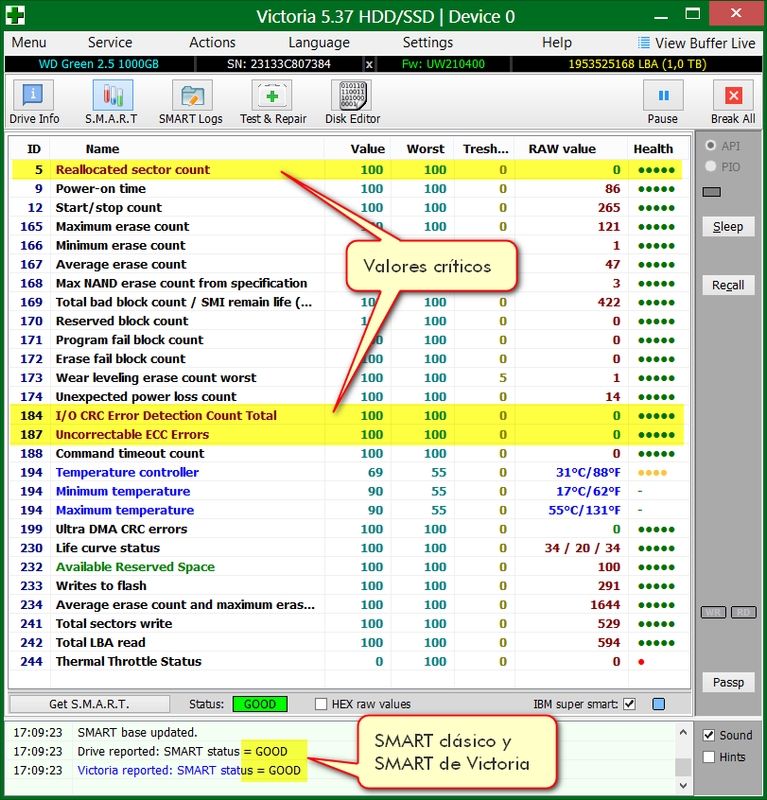The image size is (767, 800).
Task: Toggle the Sound checkbox
Action: pyautogui.click(x=708, y=735)
